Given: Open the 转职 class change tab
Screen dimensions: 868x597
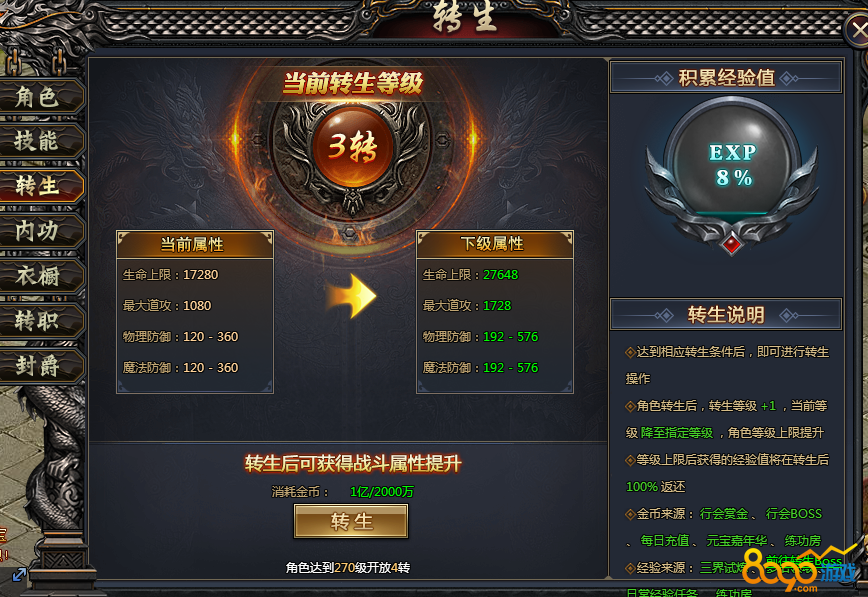Looking at the screenshot, I should 40,321.
